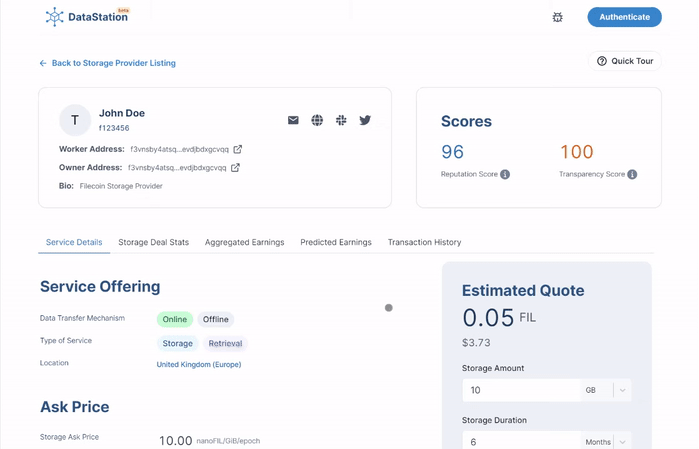Click the Online transfer mechanism tag
The height and width of the screenshot is (449, 699).
coord(175,319)
